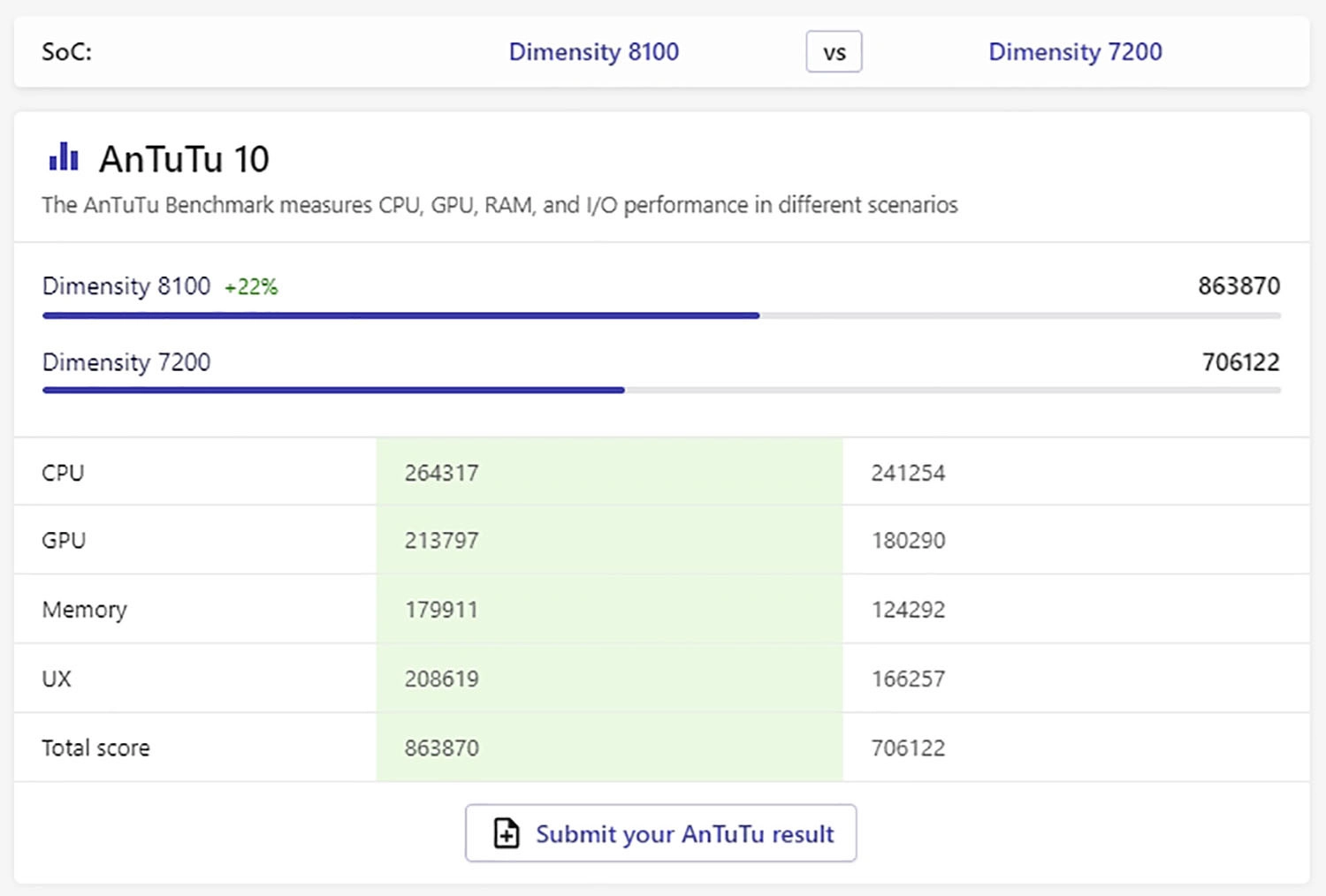
Task: Click the GPU row label
Action: point(64,540)
